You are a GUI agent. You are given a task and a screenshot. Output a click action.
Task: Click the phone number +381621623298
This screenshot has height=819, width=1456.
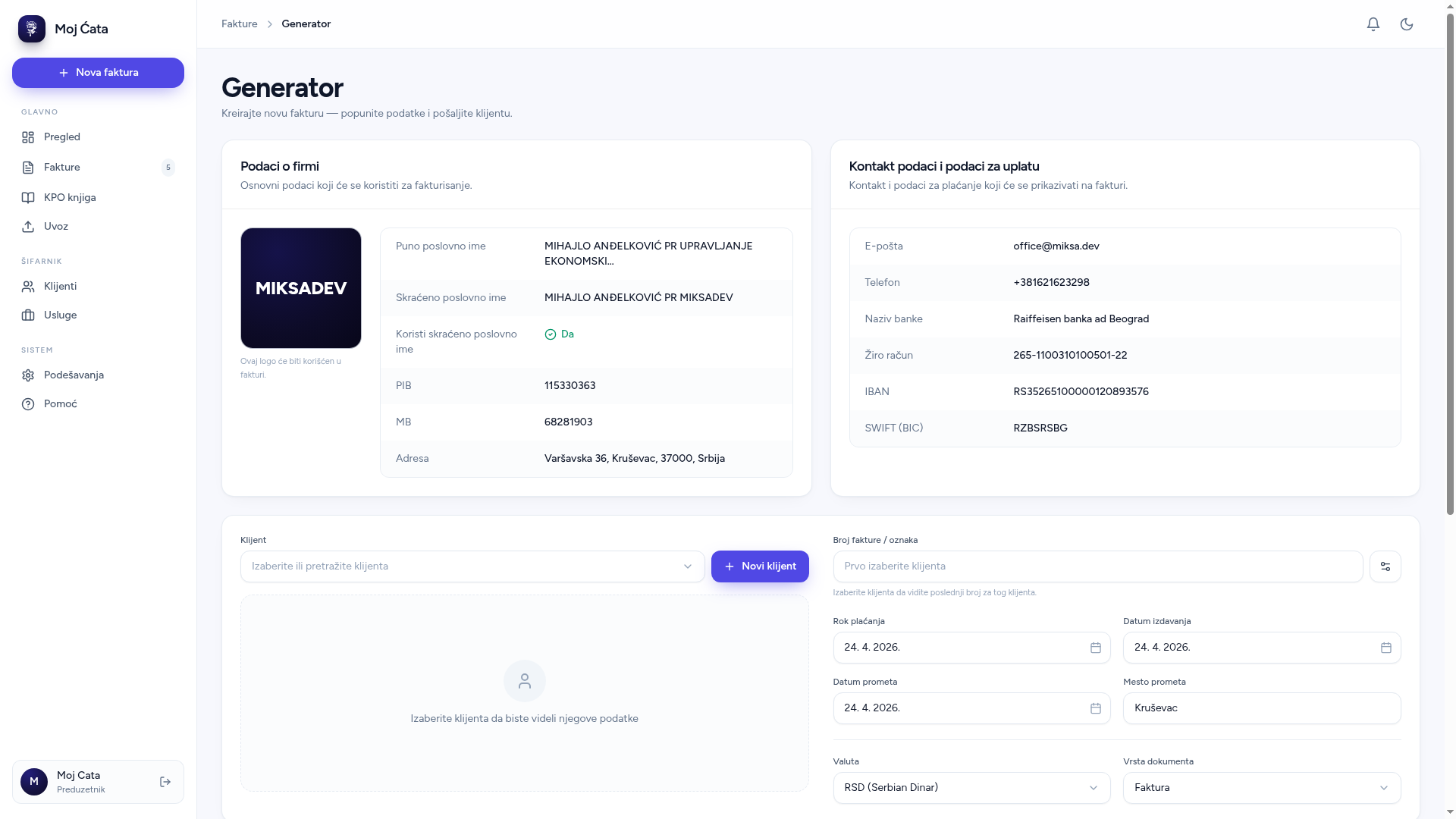[1051, 283]
